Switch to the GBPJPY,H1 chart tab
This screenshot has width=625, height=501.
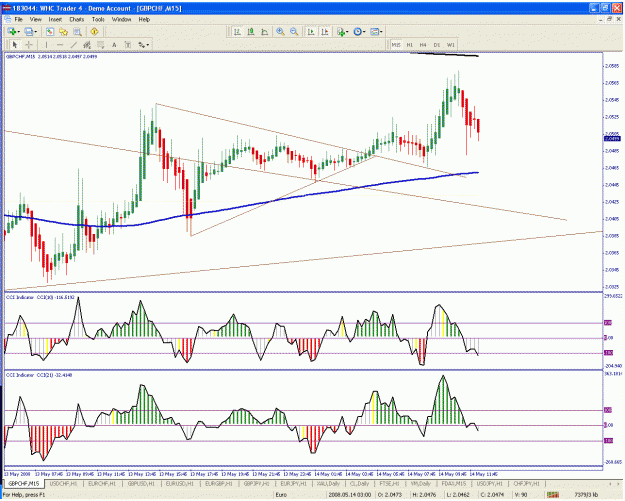(x=257, y=483)
